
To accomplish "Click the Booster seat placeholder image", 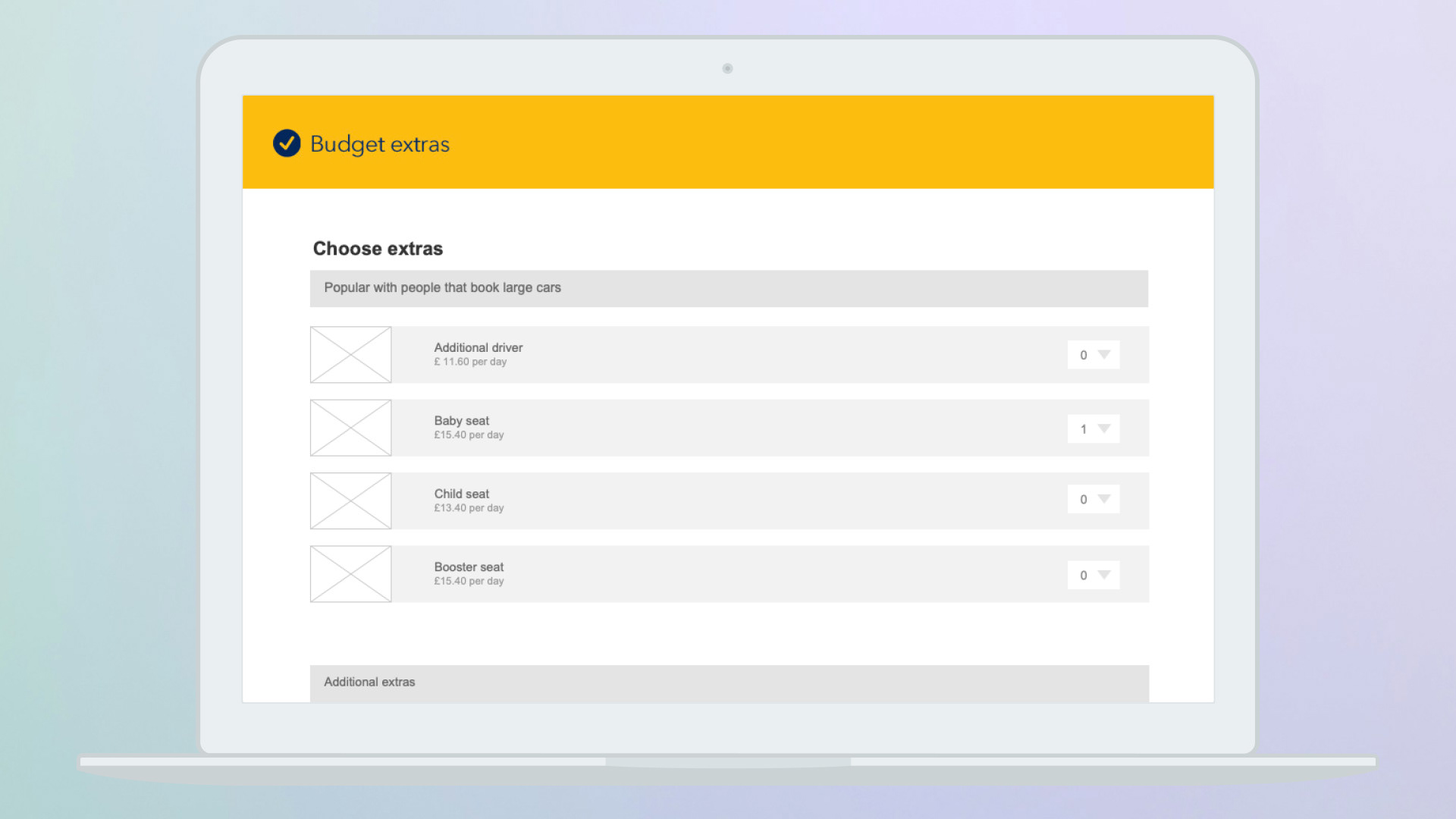I will tap(350, 574).
